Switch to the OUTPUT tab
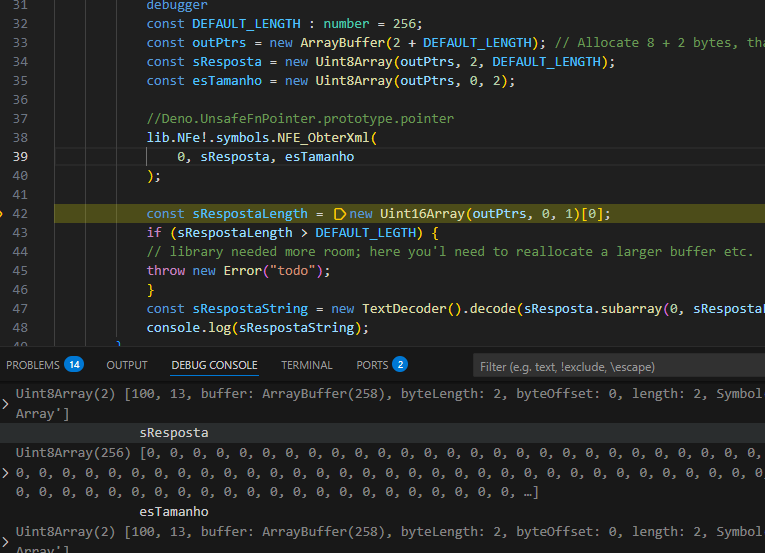This screenshot has height=553, width=765. (127, 365)
